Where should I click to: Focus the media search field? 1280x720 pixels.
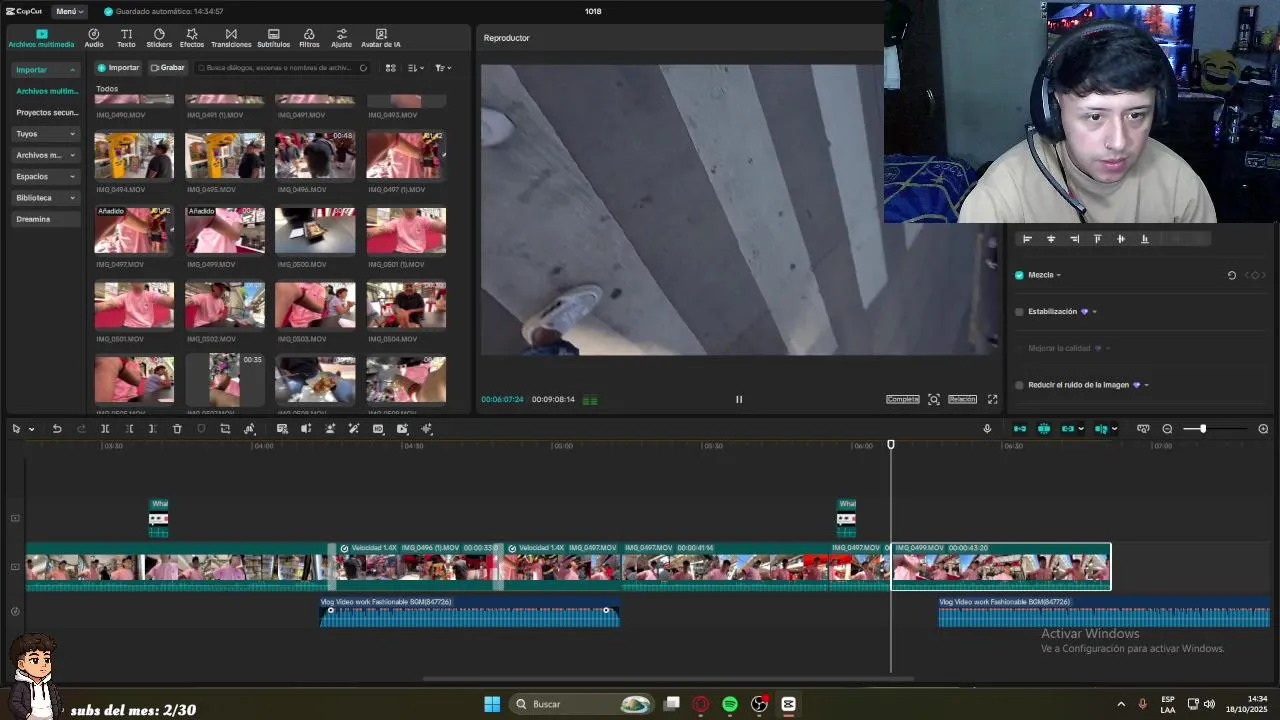click(x=282, y=68)
